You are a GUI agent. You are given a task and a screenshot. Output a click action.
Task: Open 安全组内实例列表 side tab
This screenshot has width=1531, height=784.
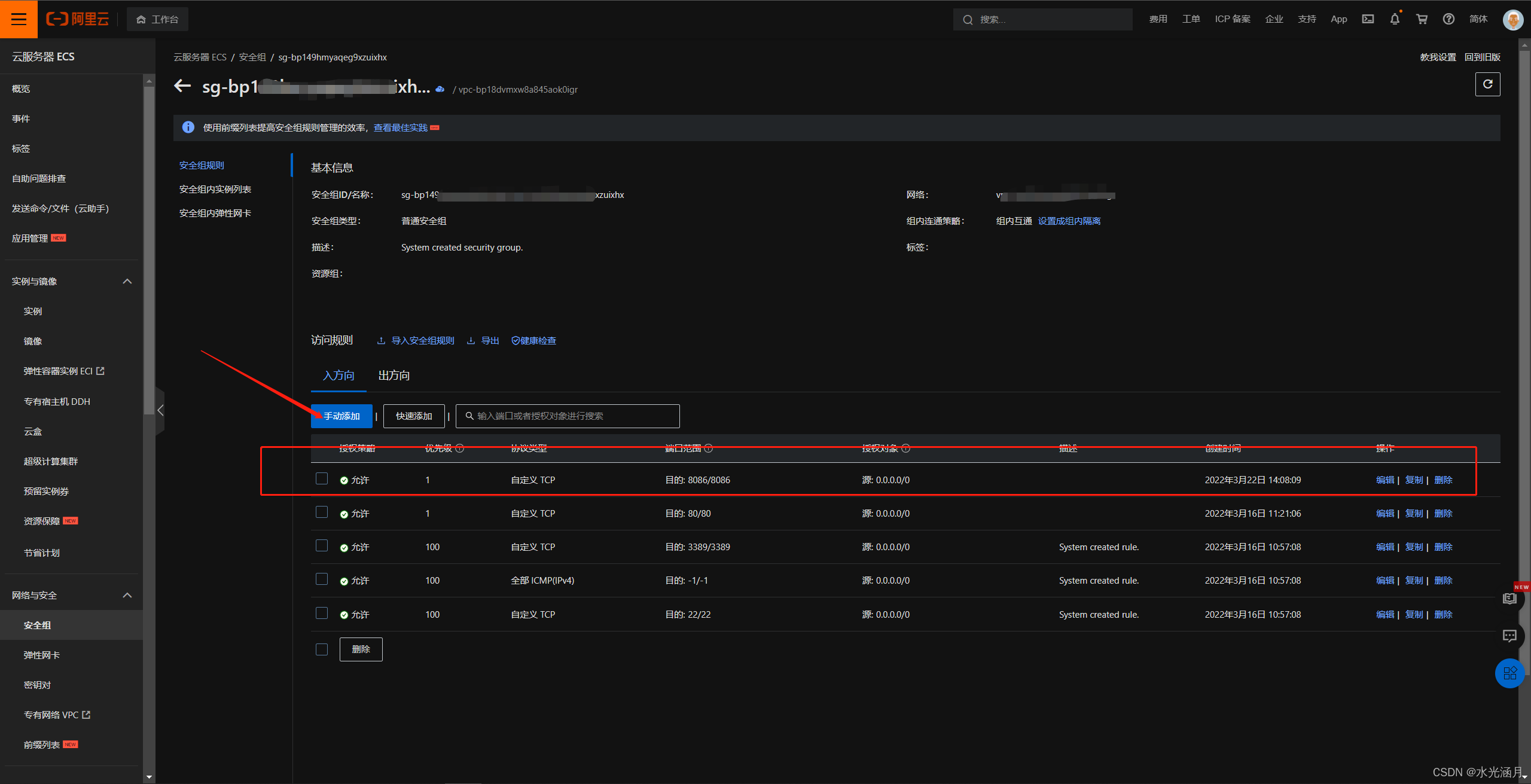(x=215, y=189)
